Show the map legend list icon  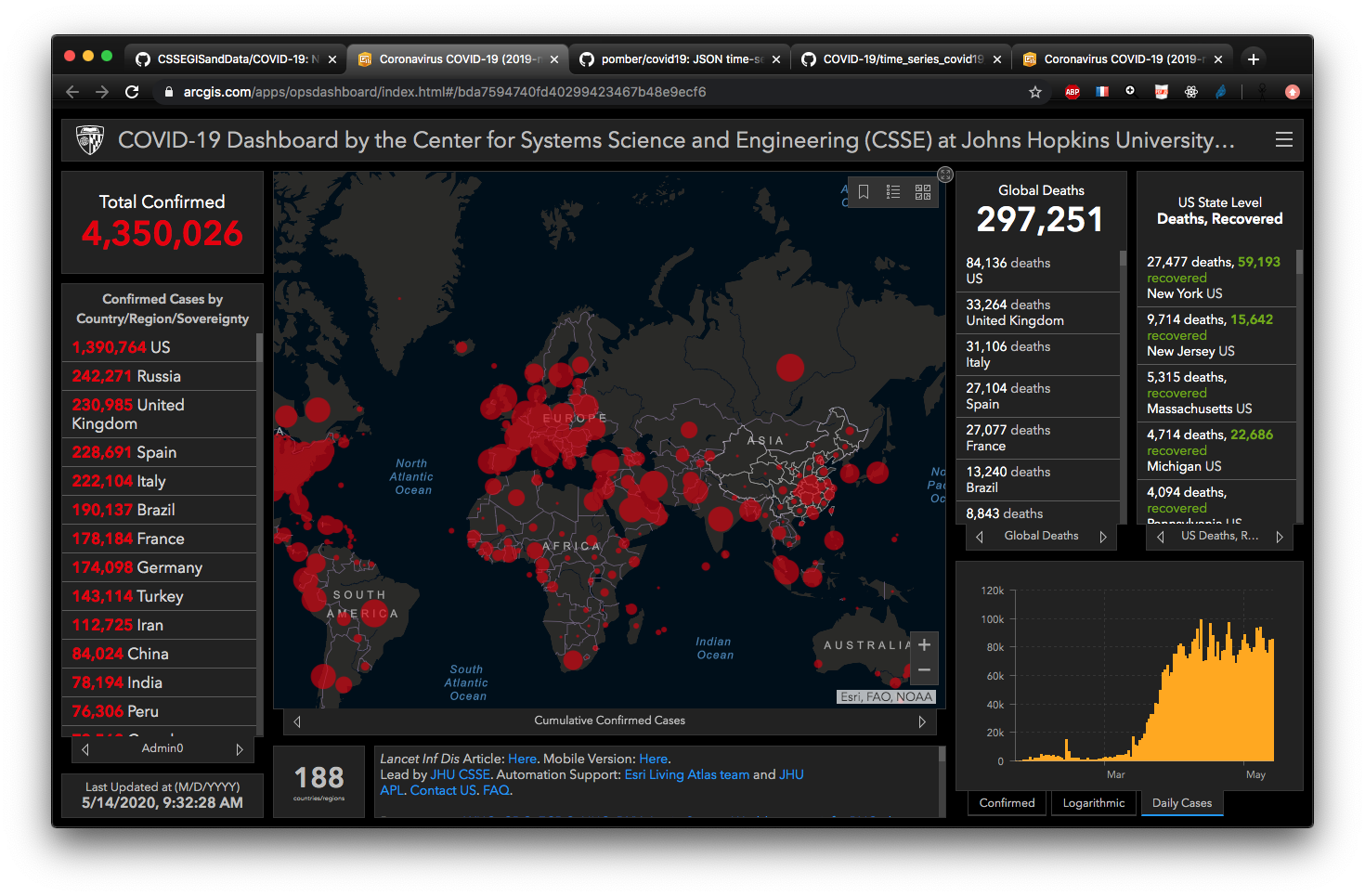893,191
